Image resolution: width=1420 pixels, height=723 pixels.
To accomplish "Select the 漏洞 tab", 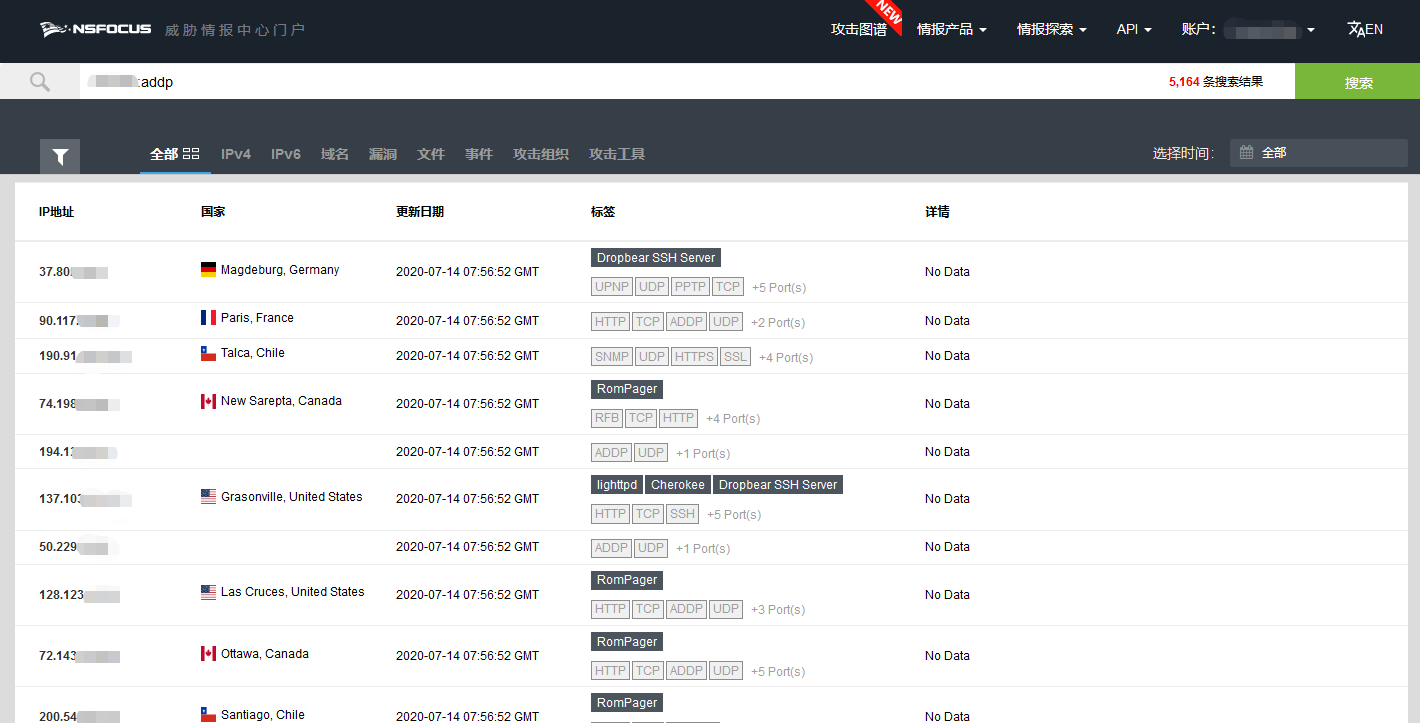I will click(x=383, y=154).
